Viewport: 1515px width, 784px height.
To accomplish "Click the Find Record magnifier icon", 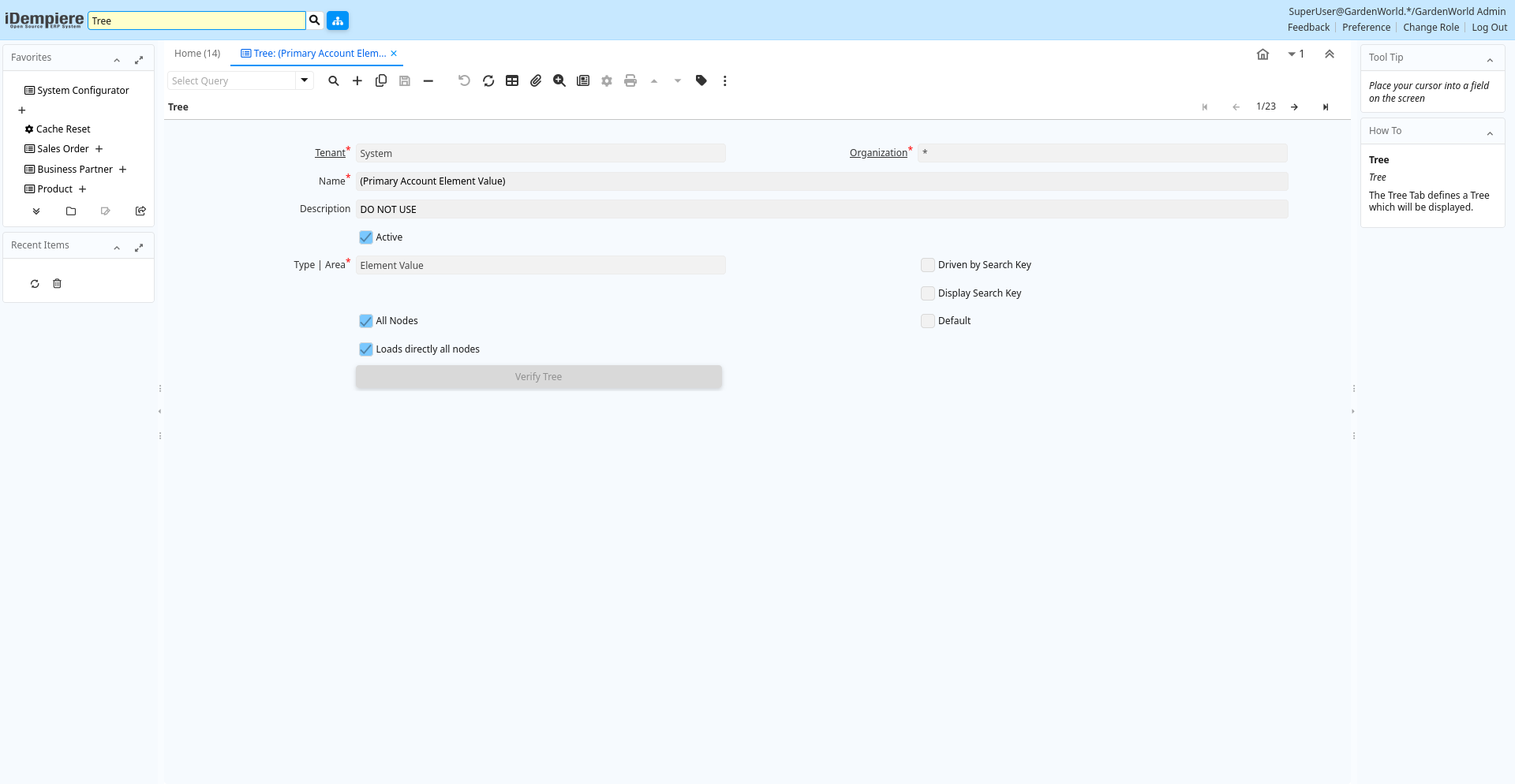I will point(334,80).
